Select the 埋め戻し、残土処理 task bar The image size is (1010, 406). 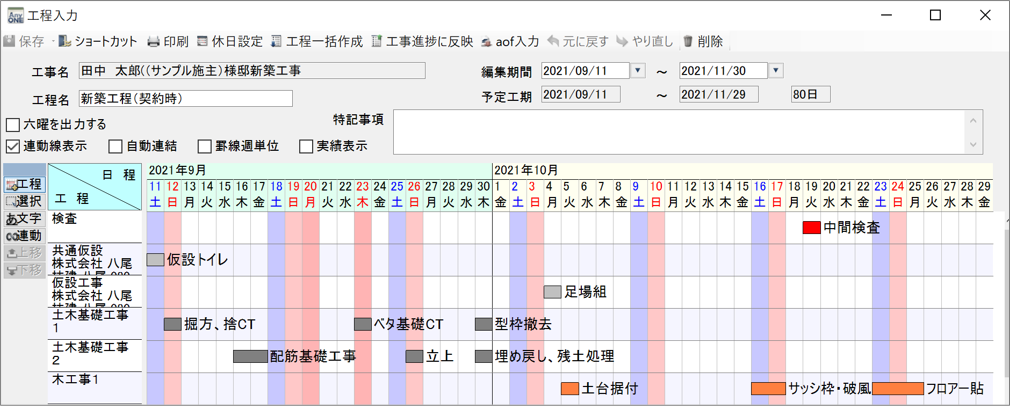[484, 356]
